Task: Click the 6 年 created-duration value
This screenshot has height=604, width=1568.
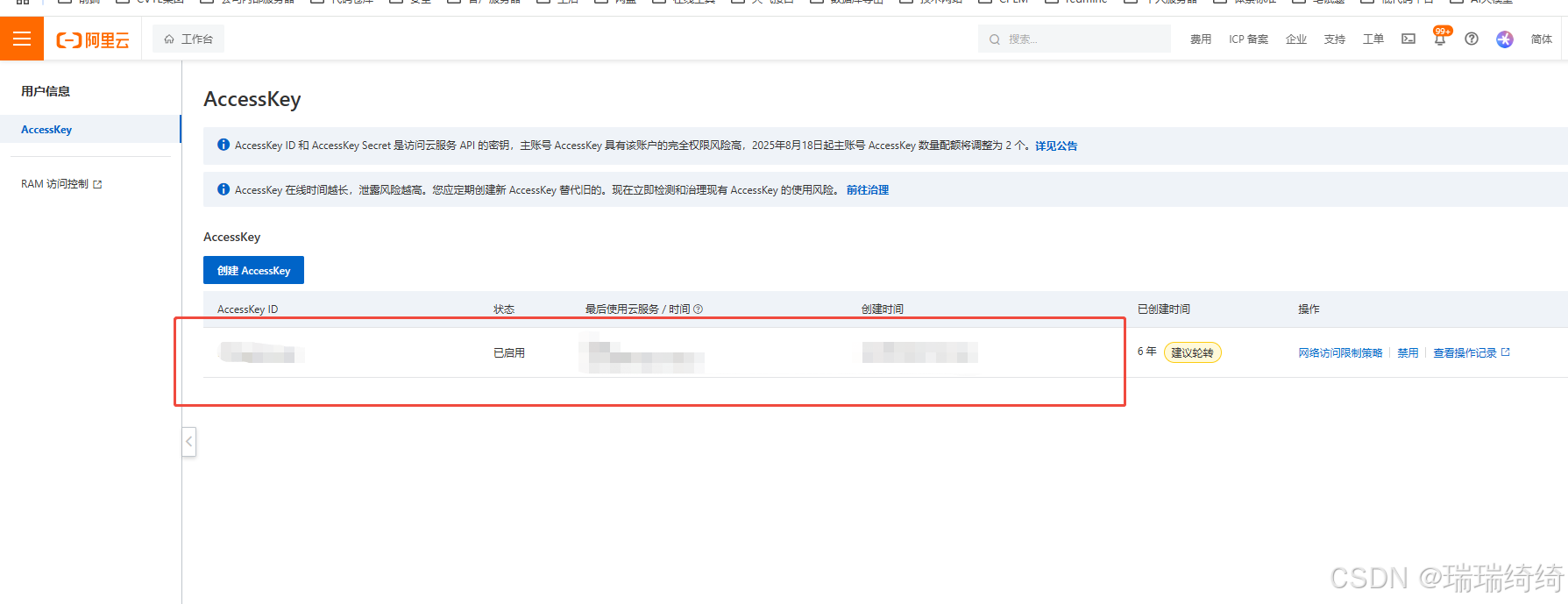Action: point(1146,352)
